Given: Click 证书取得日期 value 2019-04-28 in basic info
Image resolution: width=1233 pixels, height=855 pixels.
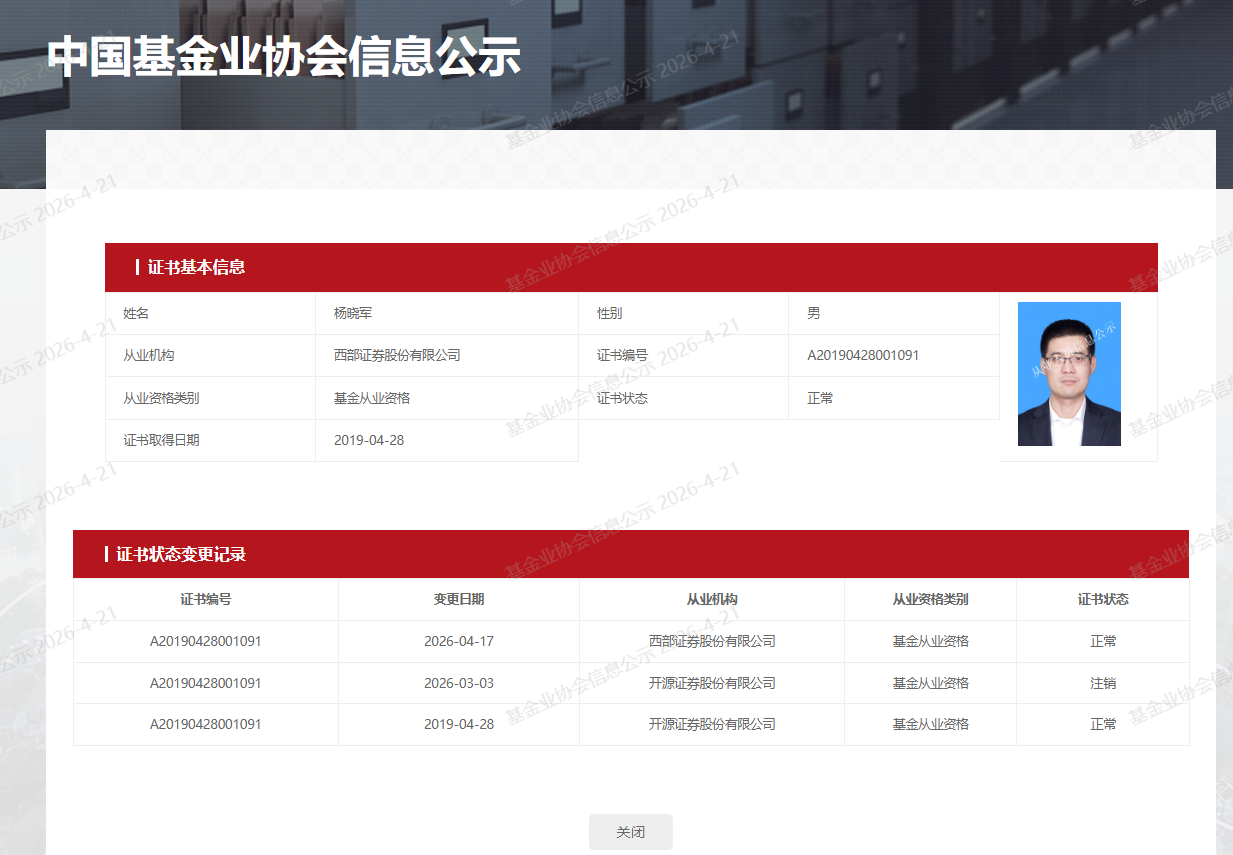Looking at the screenshot, I should (x=369, y=440).
